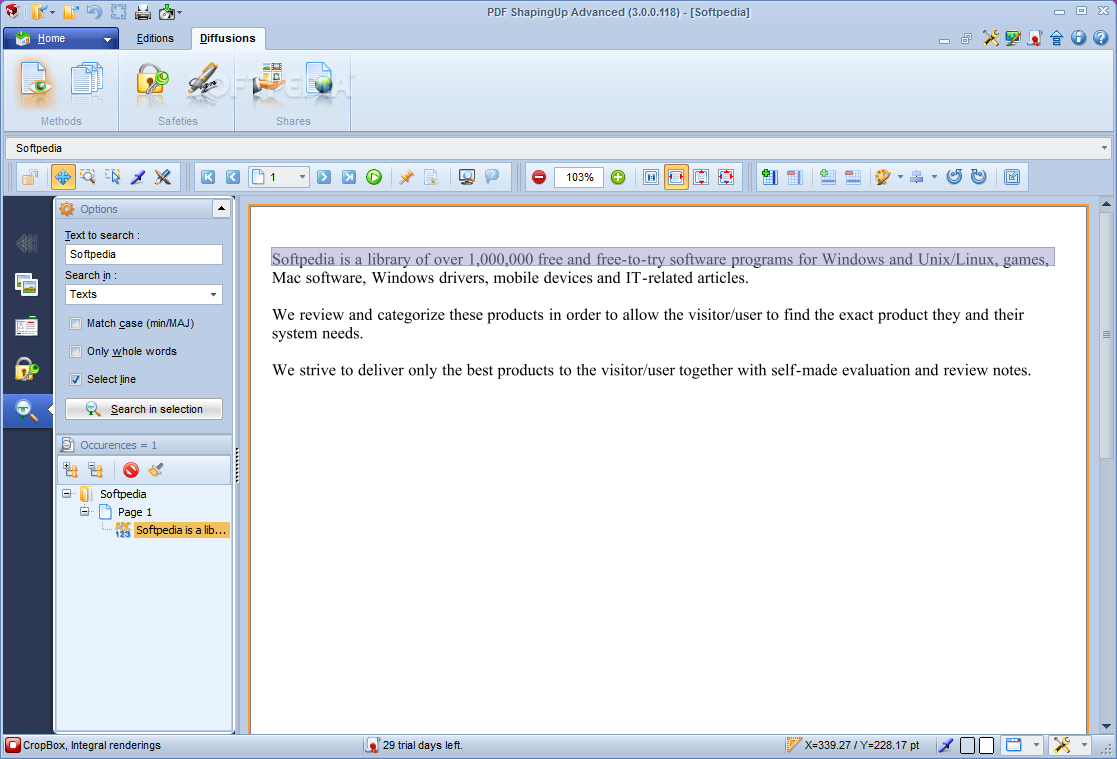Set fit whole page view

[726, 177]
